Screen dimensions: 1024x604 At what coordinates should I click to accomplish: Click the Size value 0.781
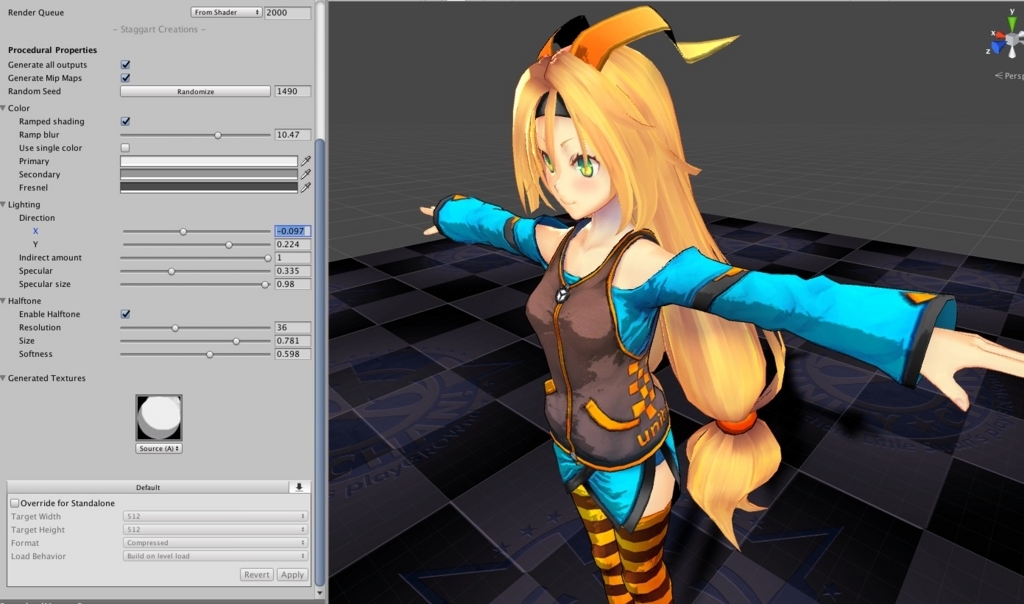292,341
